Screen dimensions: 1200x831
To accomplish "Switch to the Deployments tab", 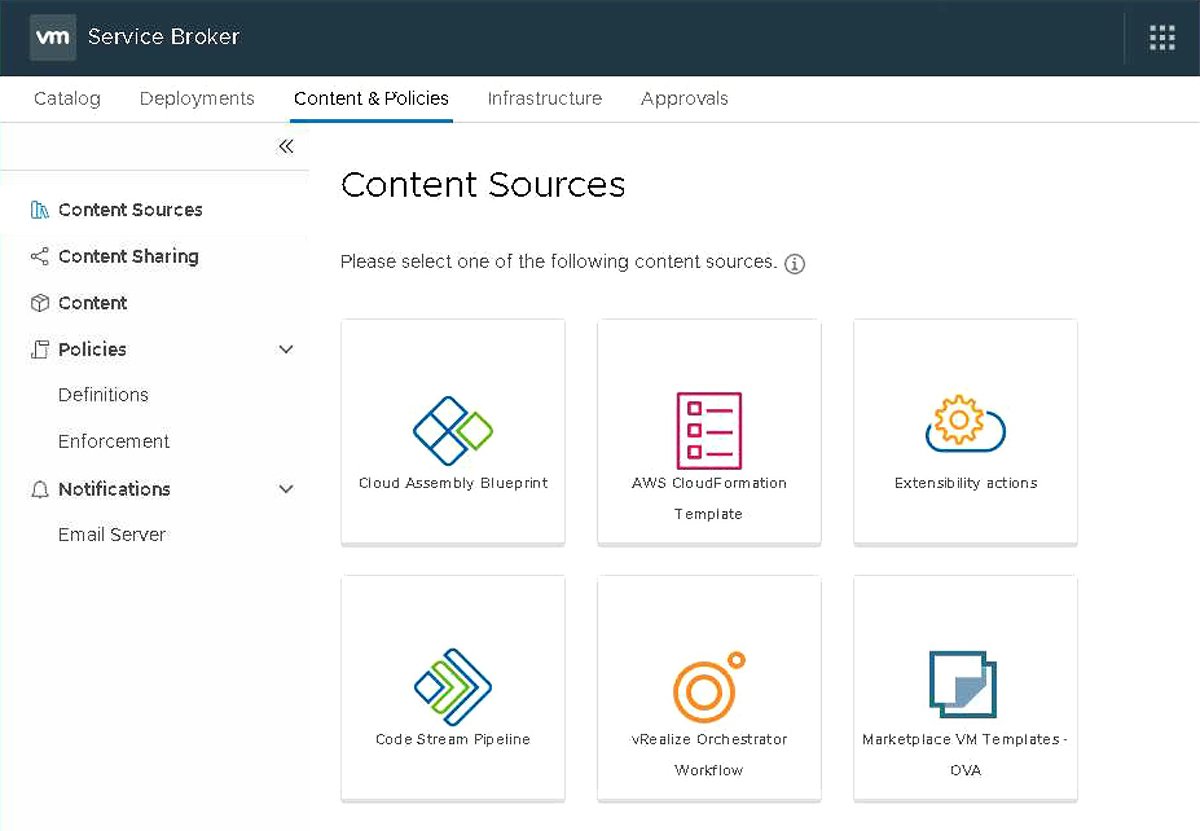I will click(x=196, y=98).
